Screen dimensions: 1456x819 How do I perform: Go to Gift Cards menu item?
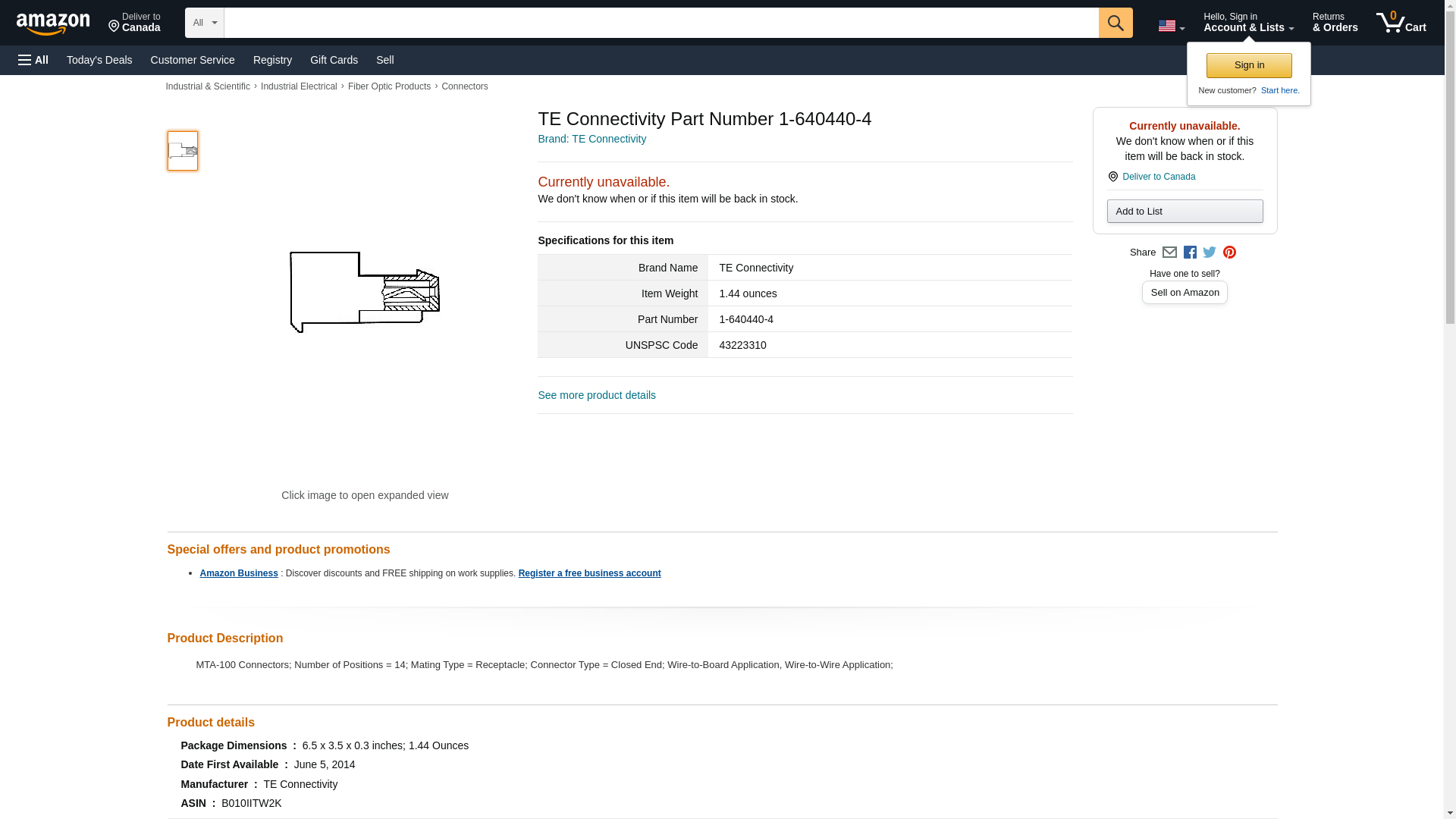coord(334,60)
